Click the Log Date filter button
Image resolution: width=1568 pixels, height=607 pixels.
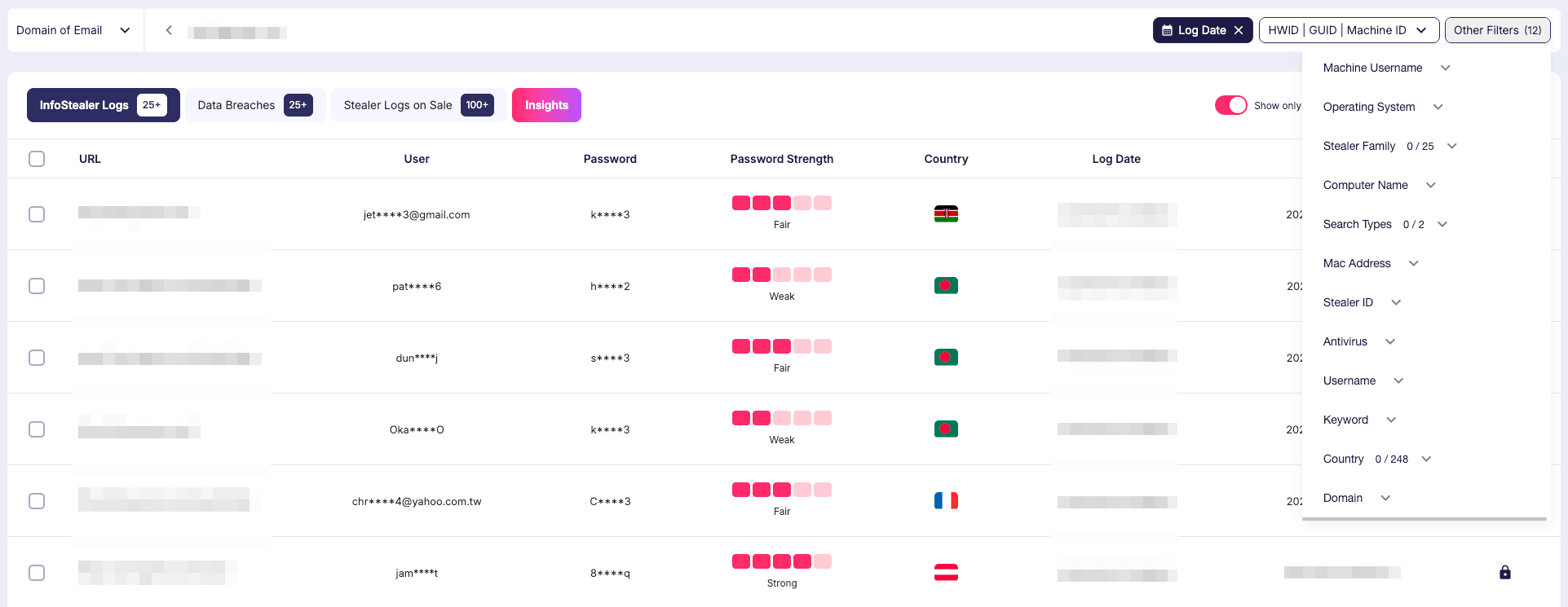coord(1202,30)
